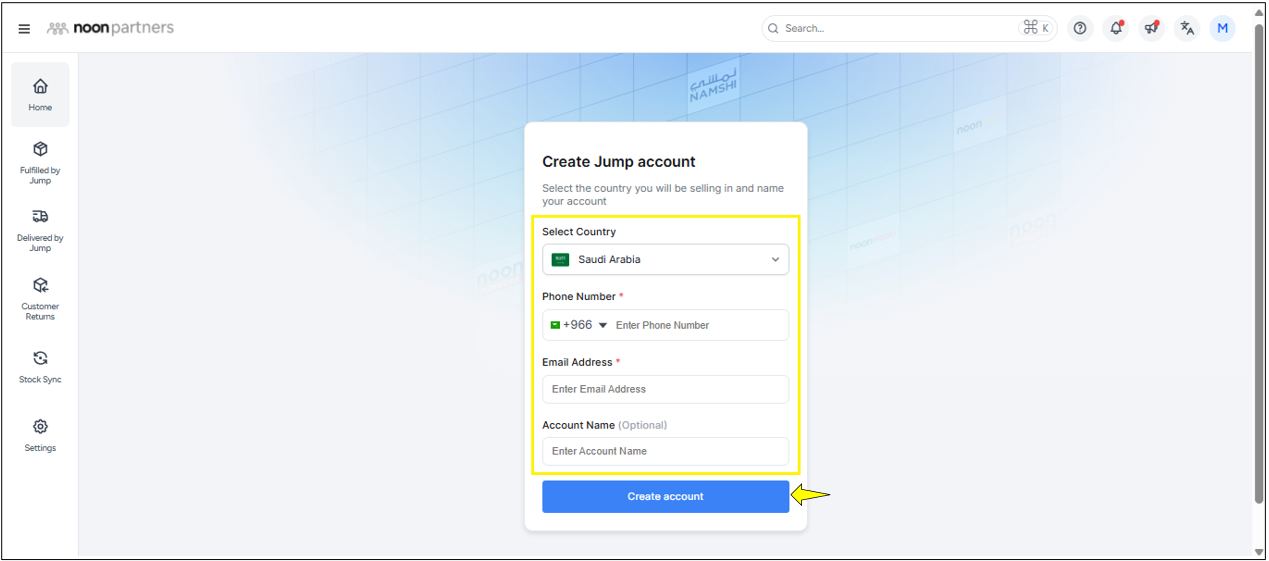Open Settings from the sidebar
The height and width of the screenshot is (561, 1269).
click(40, 435)
